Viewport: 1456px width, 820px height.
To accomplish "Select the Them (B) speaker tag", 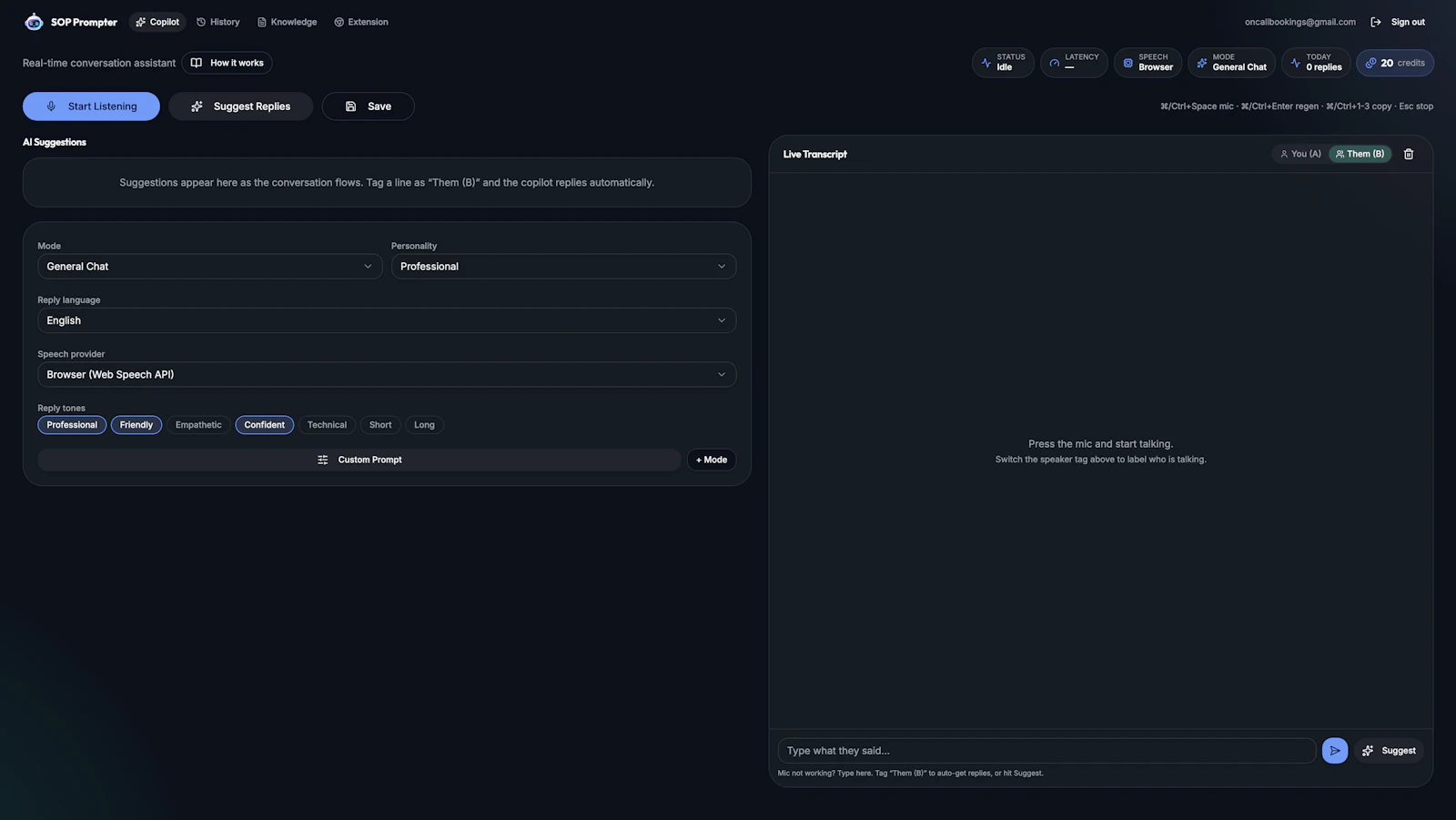I will [1360, 154].
